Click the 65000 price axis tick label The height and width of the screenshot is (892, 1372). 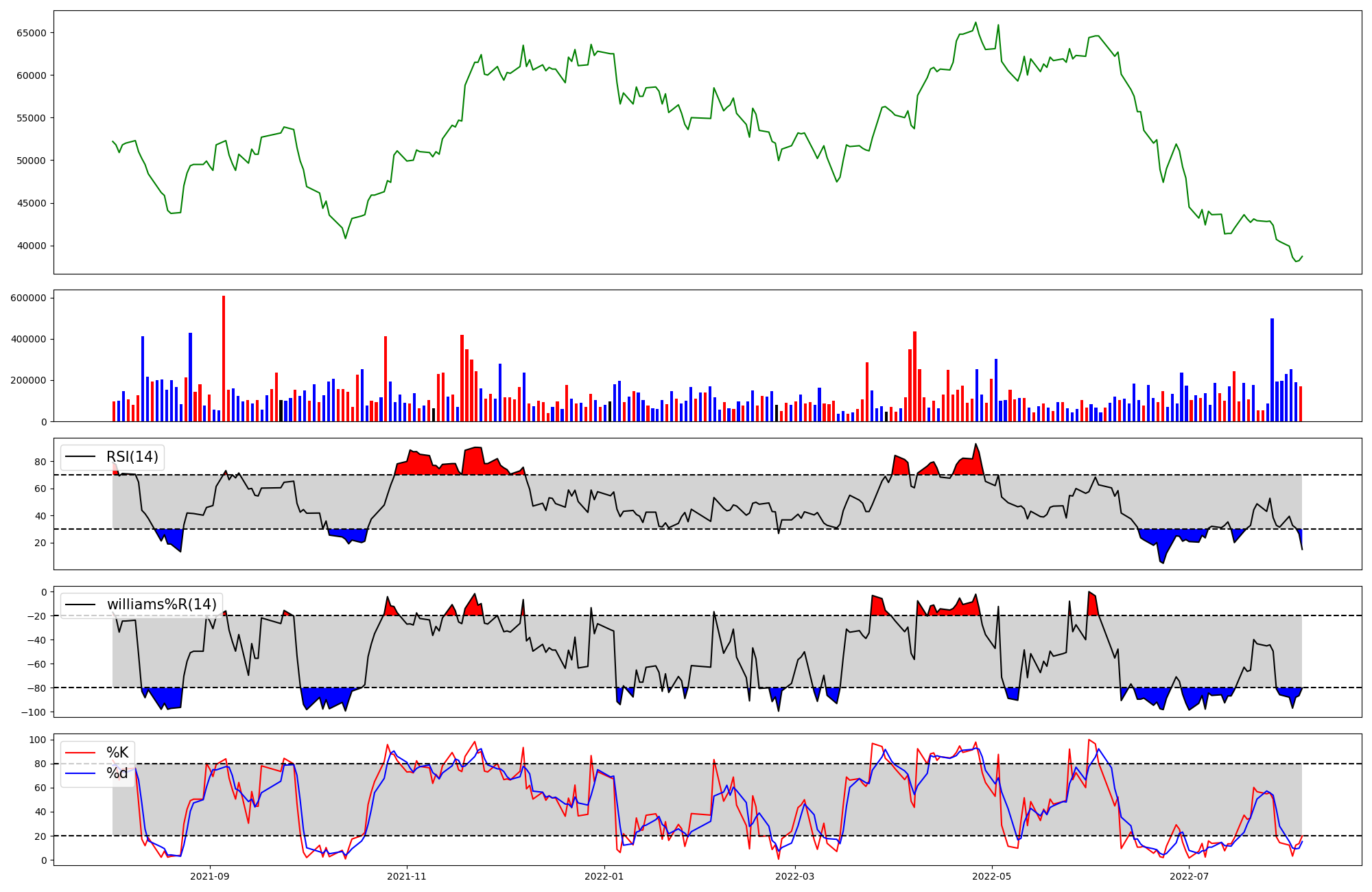tap(31, 33)
